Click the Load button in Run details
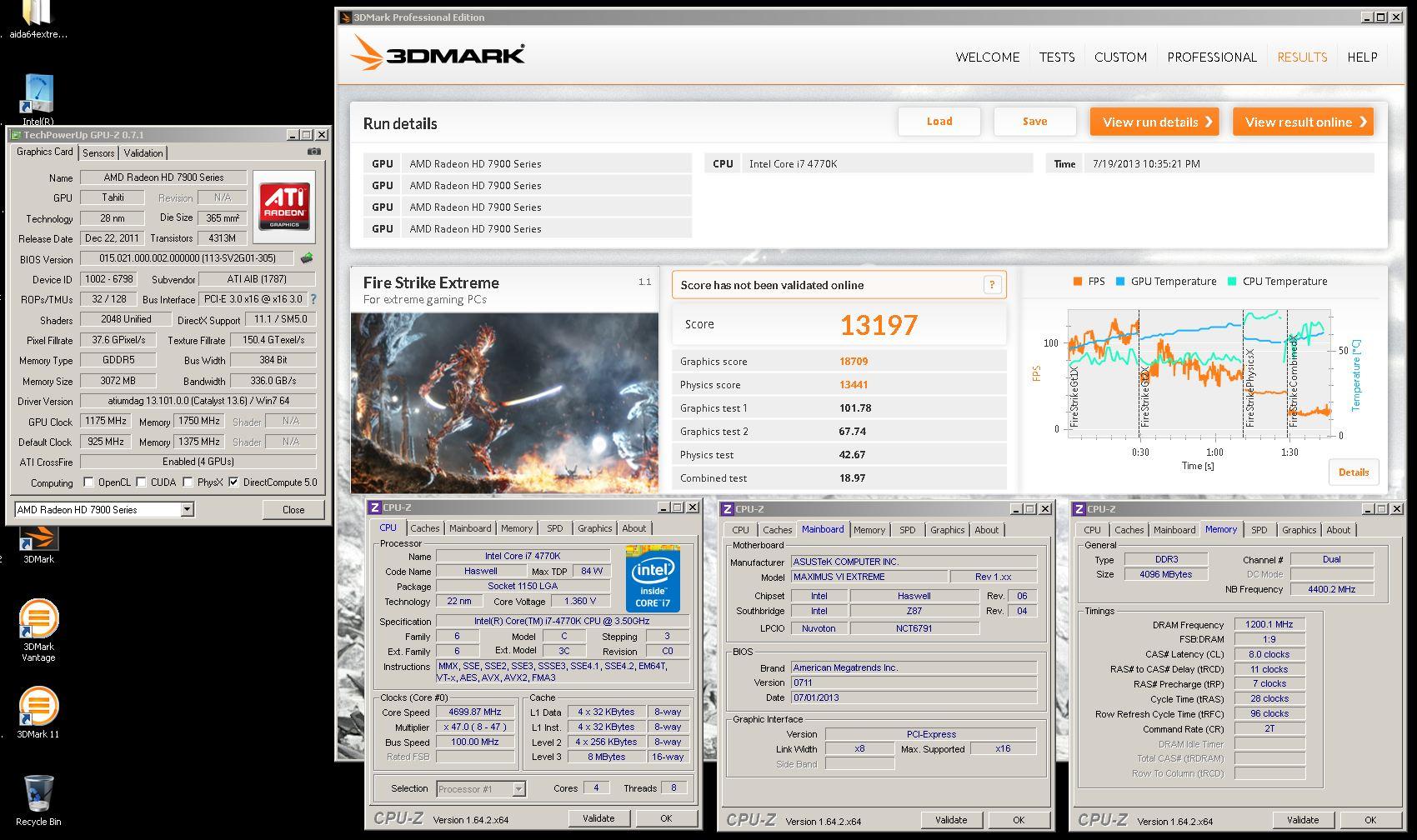 [939, 122]
